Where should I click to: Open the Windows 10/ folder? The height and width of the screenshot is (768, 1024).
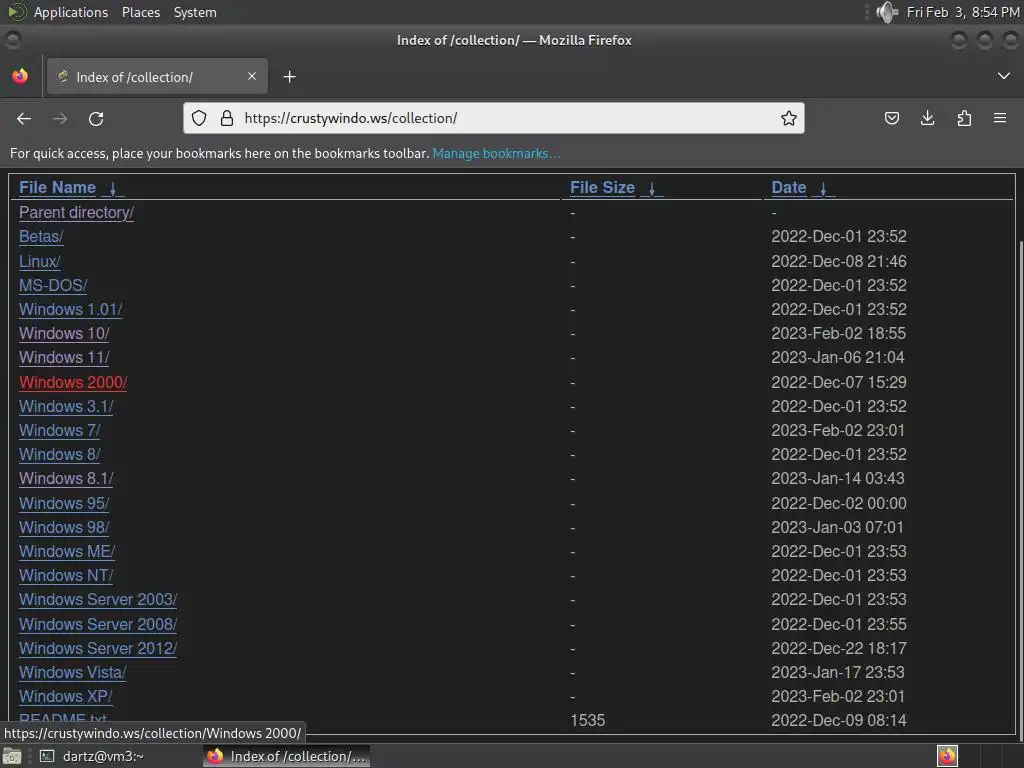(64, 333)
